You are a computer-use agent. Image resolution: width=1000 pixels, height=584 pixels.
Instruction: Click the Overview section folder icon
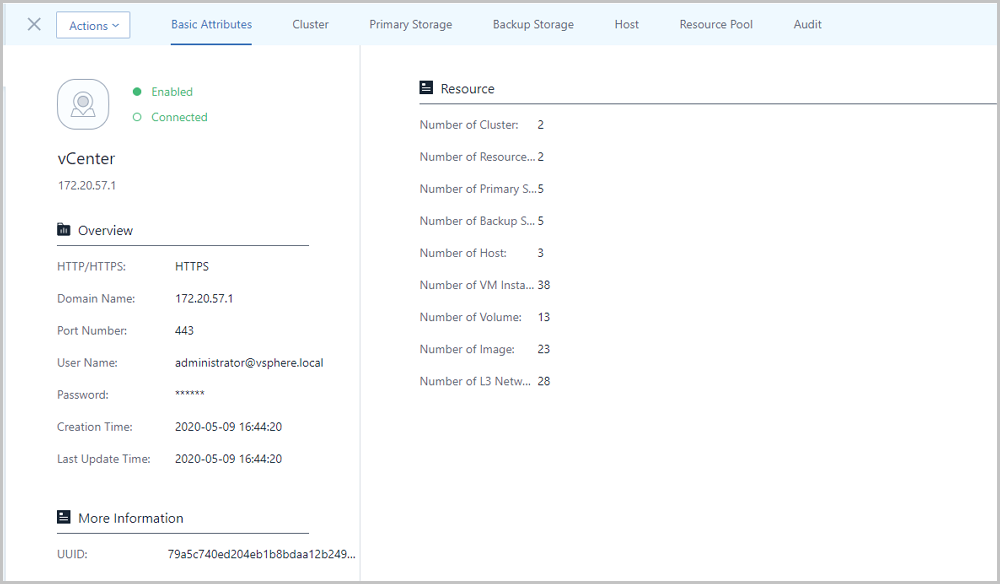[64, 230]
